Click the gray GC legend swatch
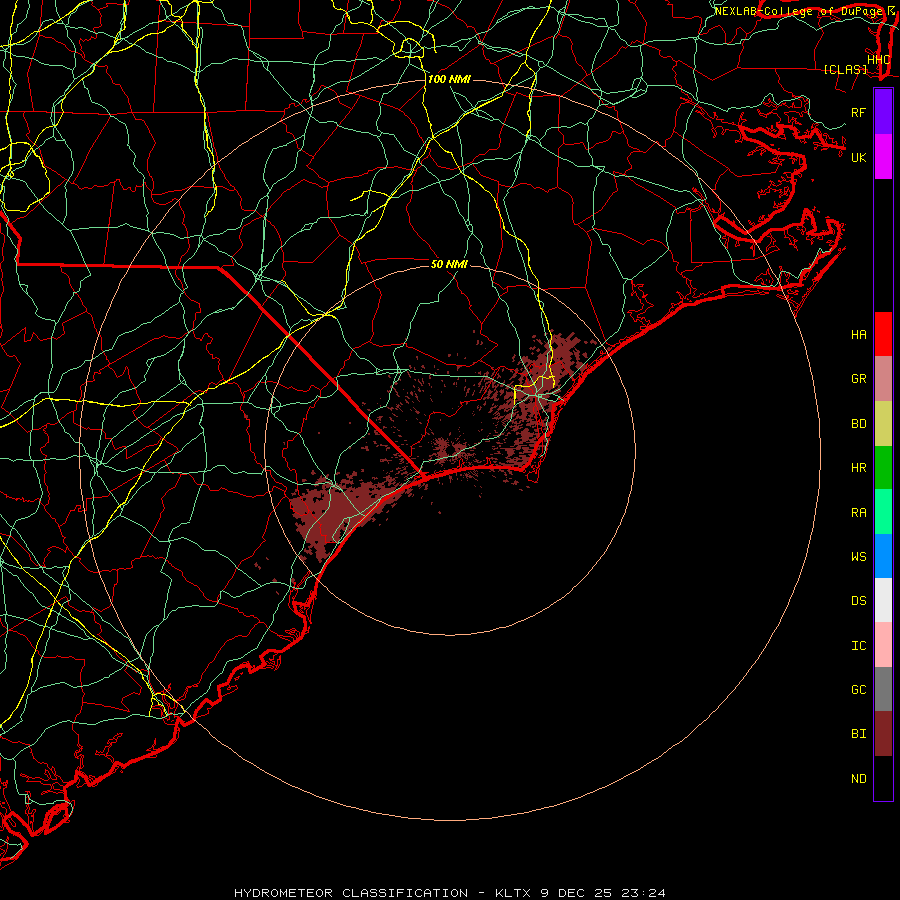 coord(883,689)
